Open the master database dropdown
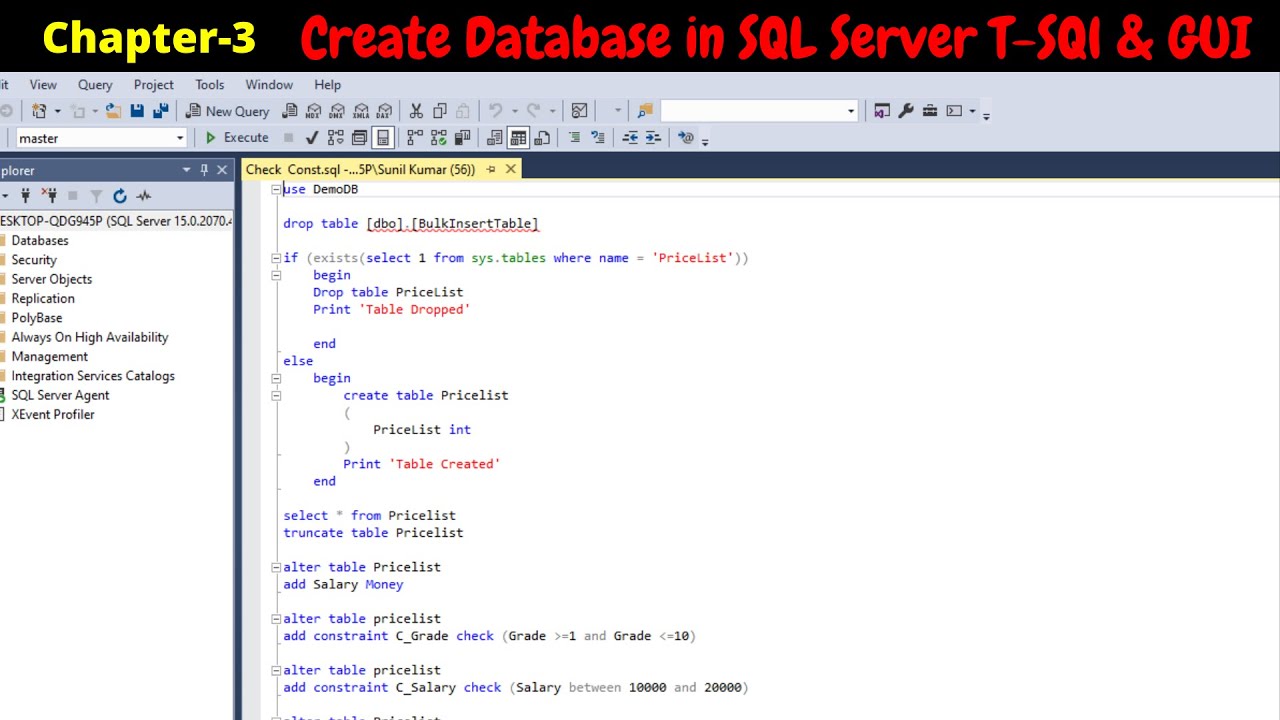Image resolution: width=1280 pixels, height=720 pixels. point(180,138)
